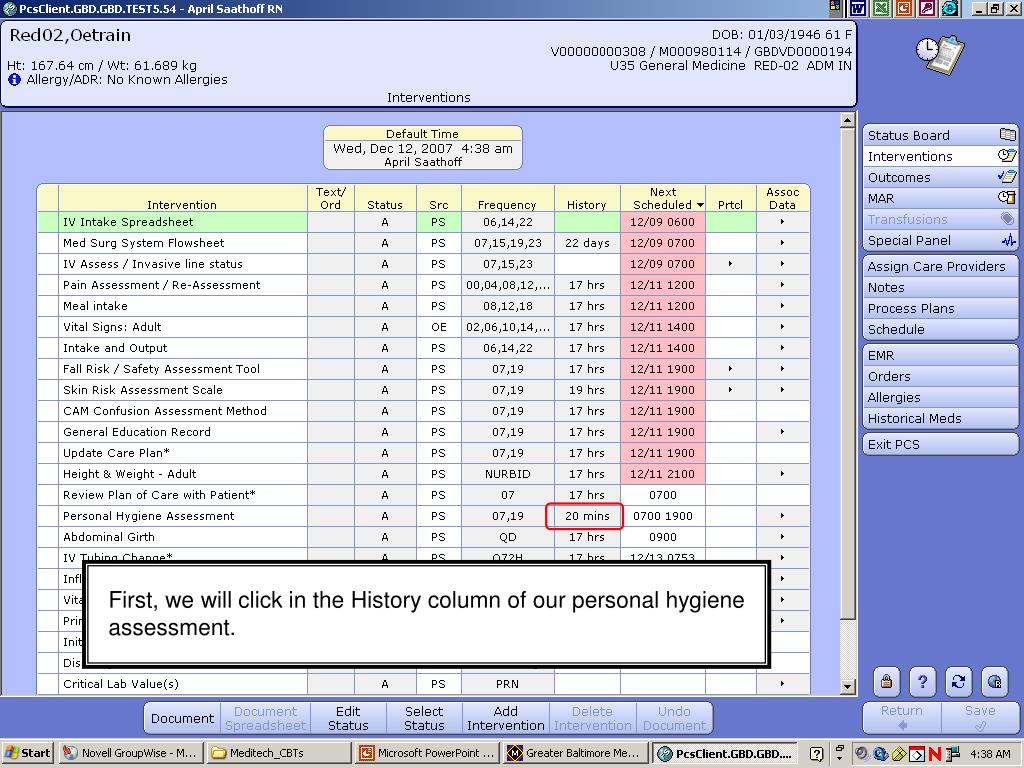Open Allergies from side menu
The width and height of the screenshot is (1024, 768).
point(940,397)
